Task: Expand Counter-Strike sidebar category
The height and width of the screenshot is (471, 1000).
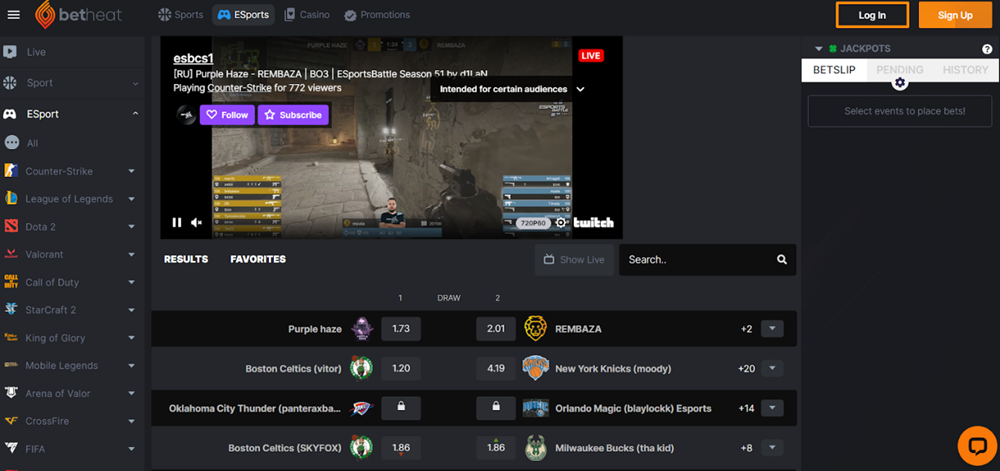Action: click(x=131, y=171)
